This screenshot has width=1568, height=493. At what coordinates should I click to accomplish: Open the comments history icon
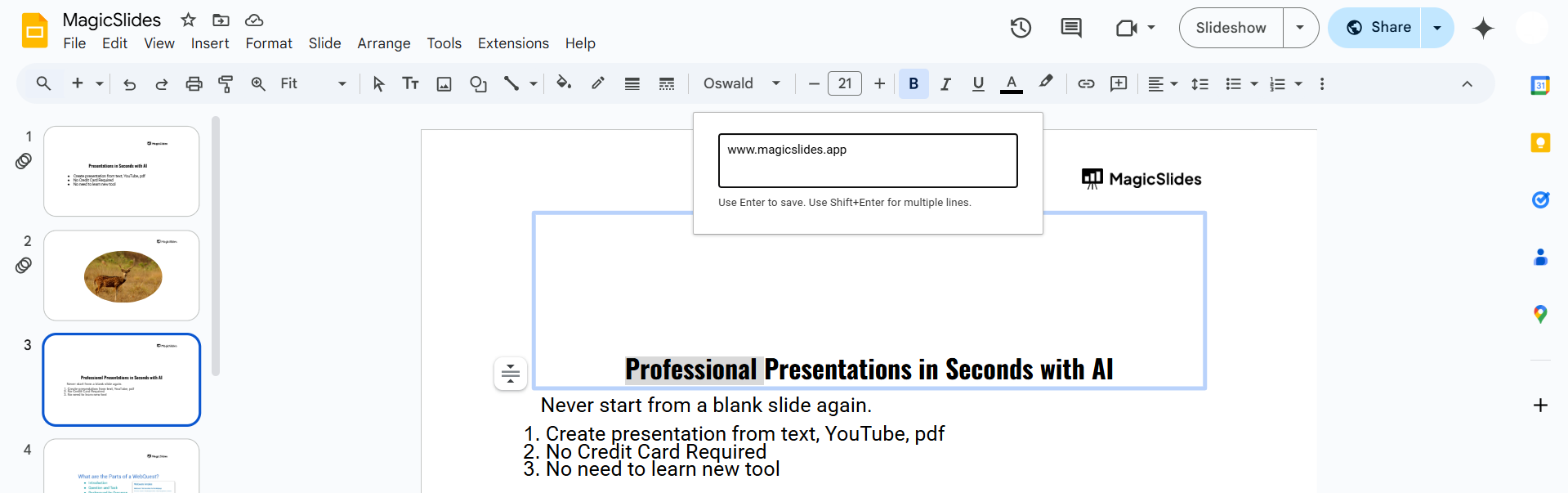[x=1070, y=28]
